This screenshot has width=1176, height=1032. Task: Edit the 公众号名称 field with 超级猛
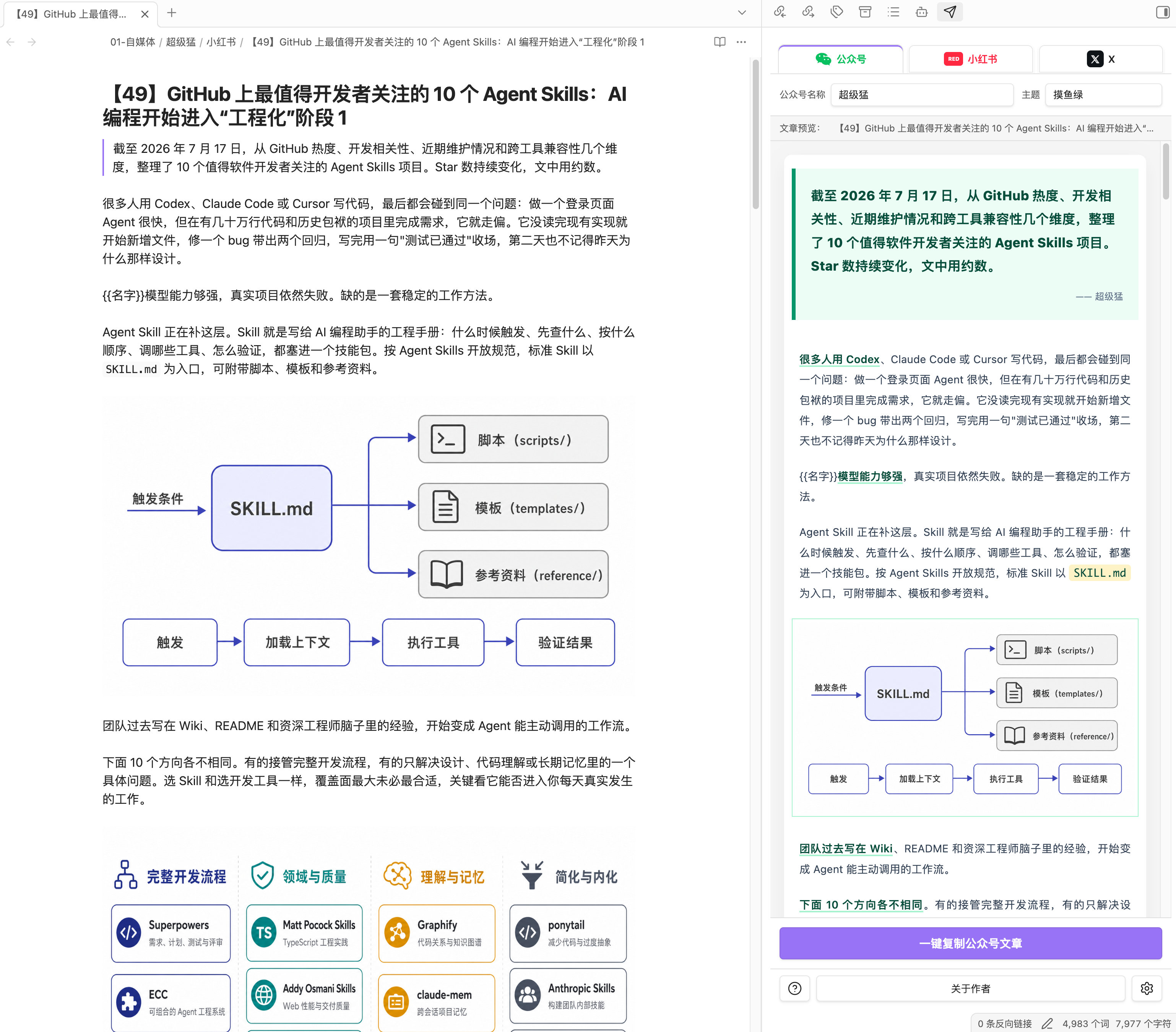pos(922,94)
